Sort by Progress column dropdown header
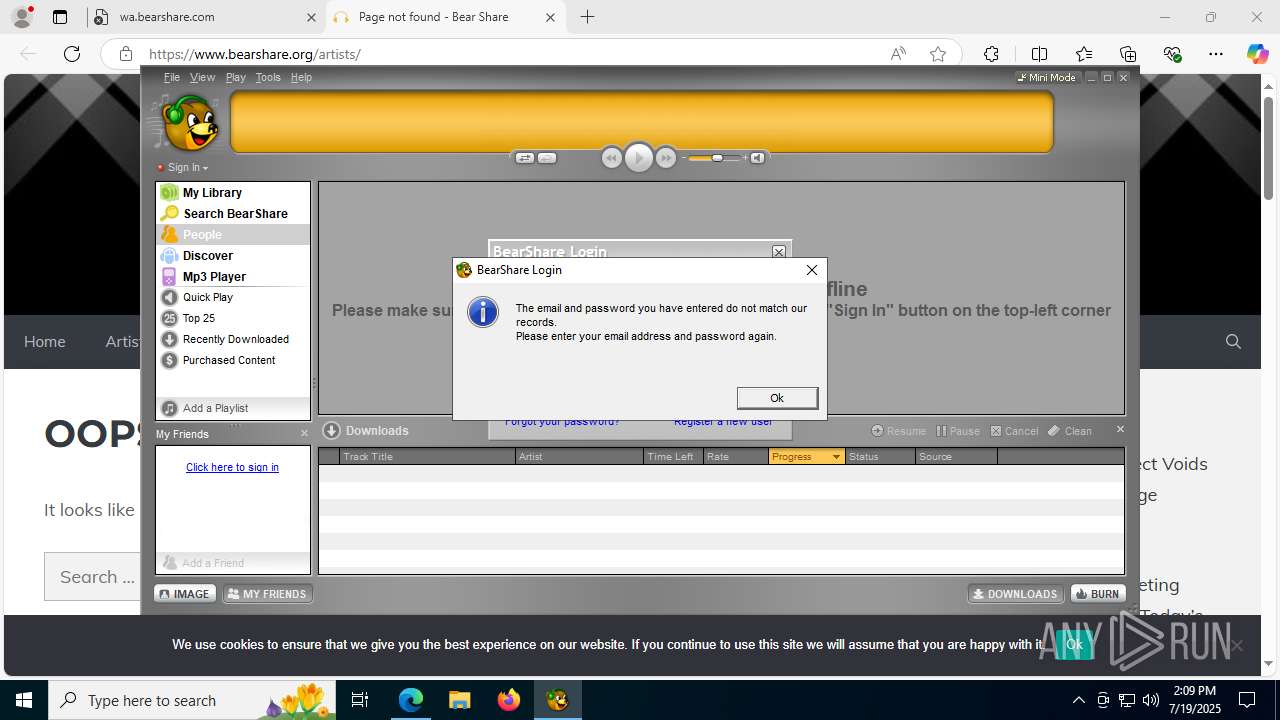This screenshot has width=1280, height=720. tap(807, 456)
